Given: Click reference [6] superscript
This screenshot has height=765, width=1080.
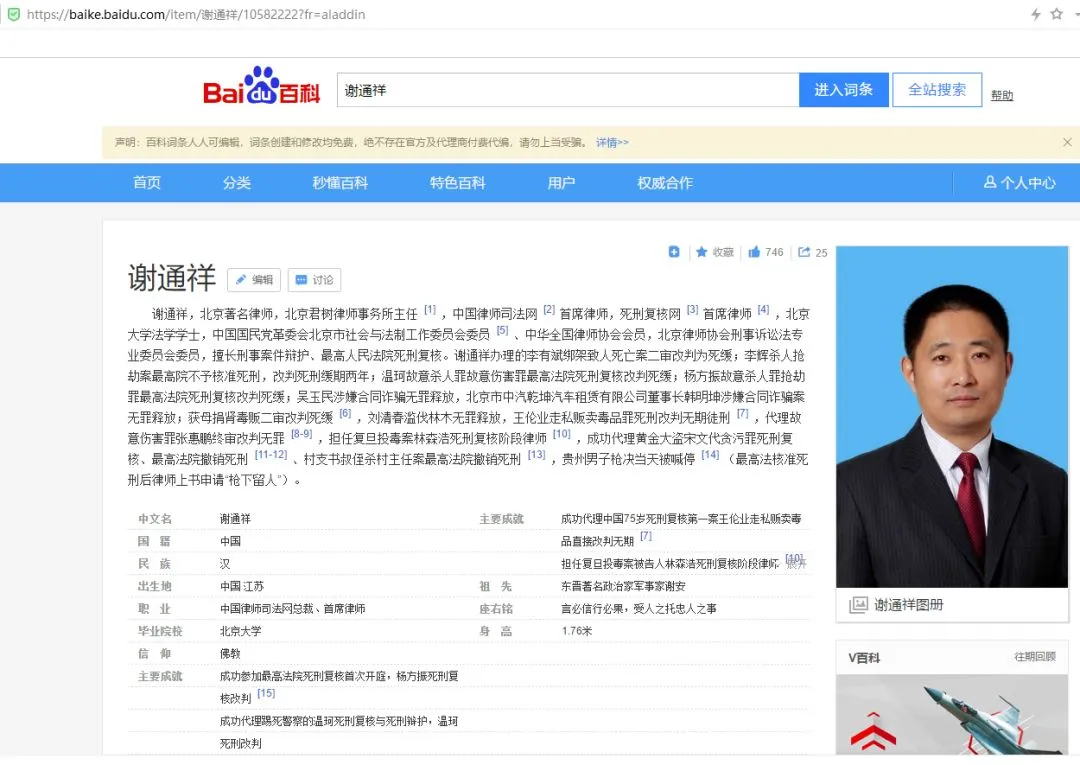Looking at the screenshot, I should [345, 413].
